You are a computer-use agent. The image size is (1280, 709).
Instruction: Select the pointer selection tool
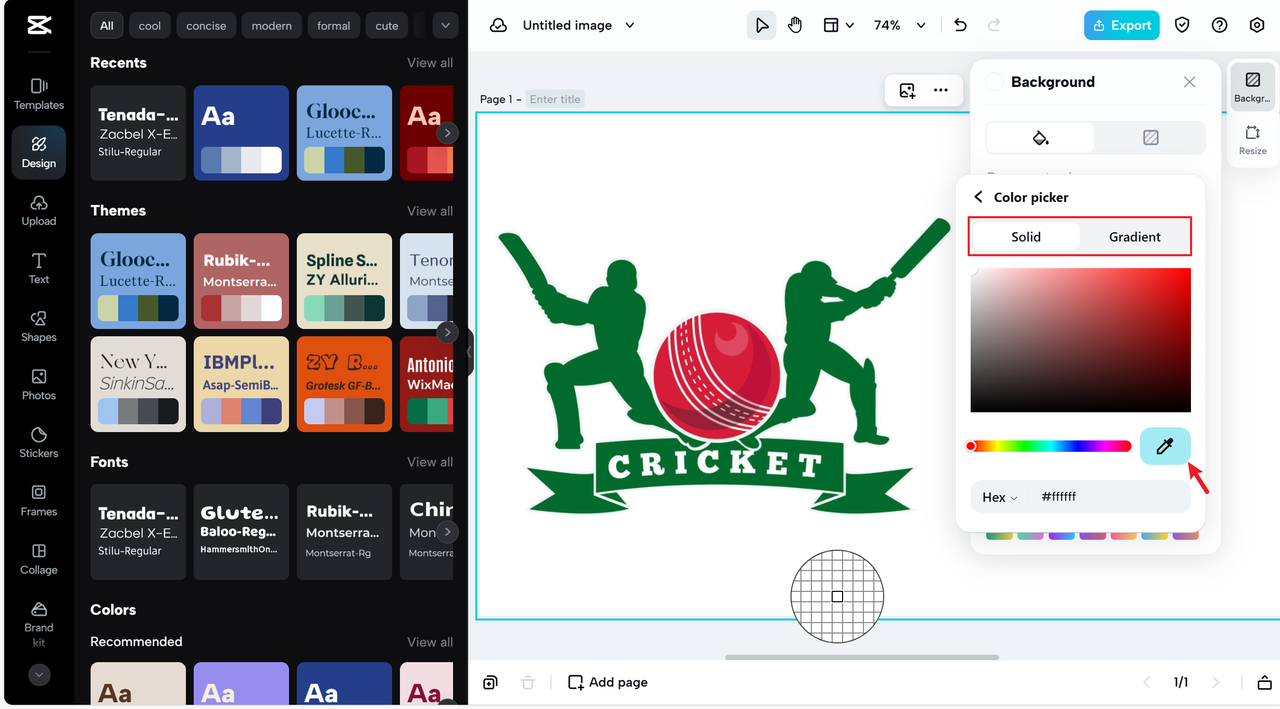tap(762, 25)
